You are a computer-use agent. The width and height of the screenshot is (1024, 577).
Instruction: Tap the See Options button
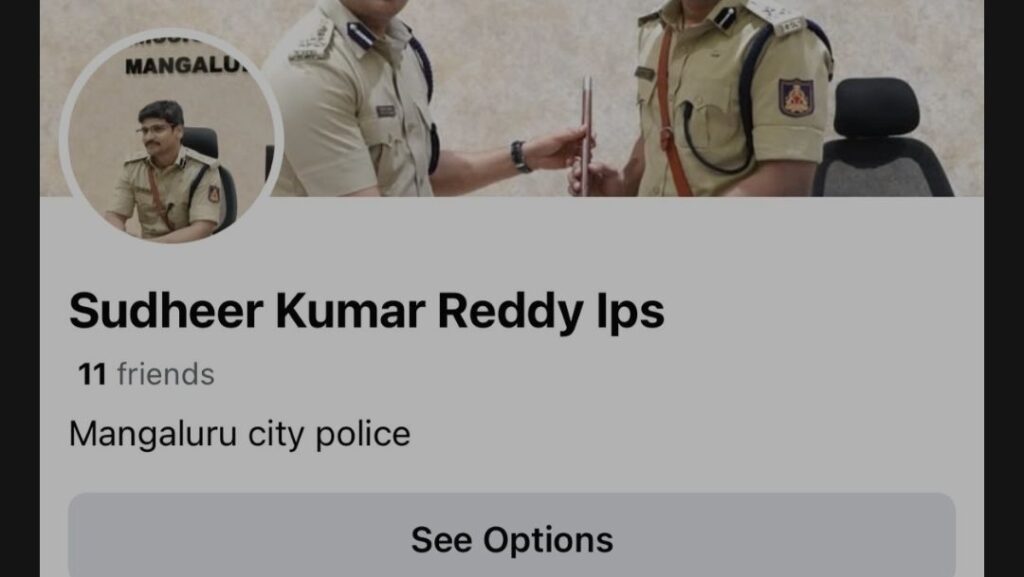(512, 539)
